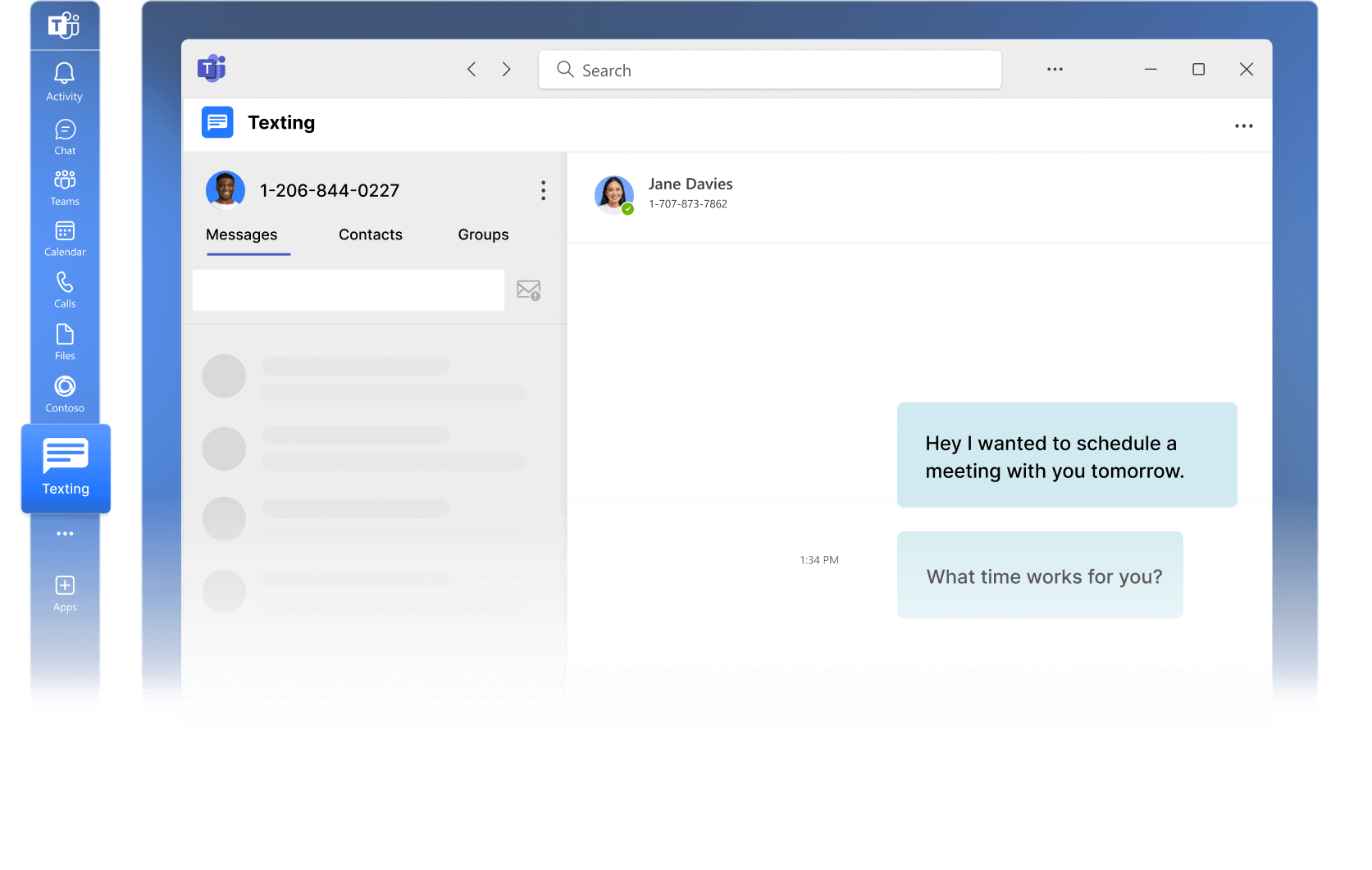This screenshot has width=1372, height=870.
Task: Open the vertical dots menu beside phone number
Action: pyautogui.click(x=543, y=191)
